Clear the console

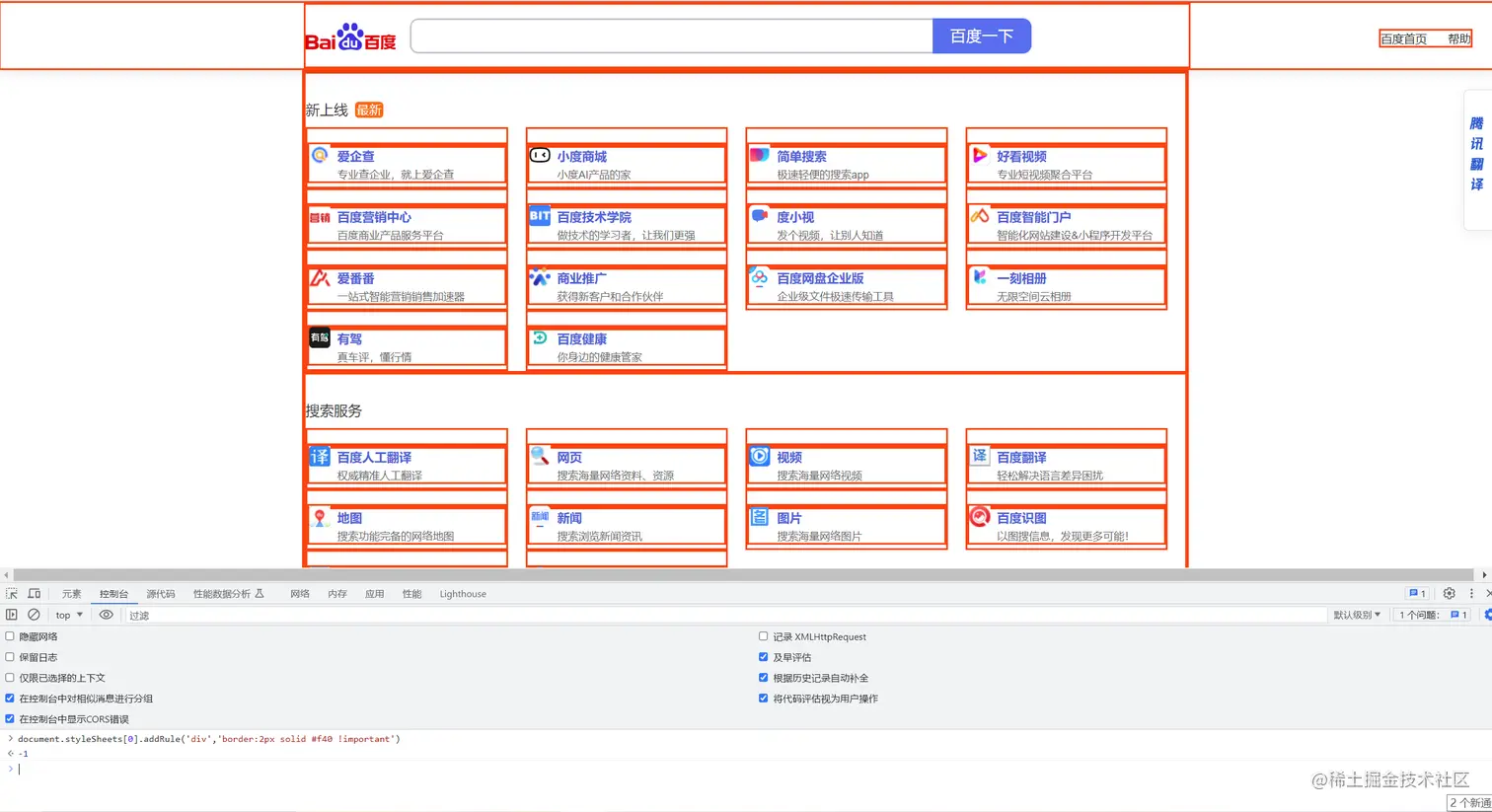pos(34,615)
